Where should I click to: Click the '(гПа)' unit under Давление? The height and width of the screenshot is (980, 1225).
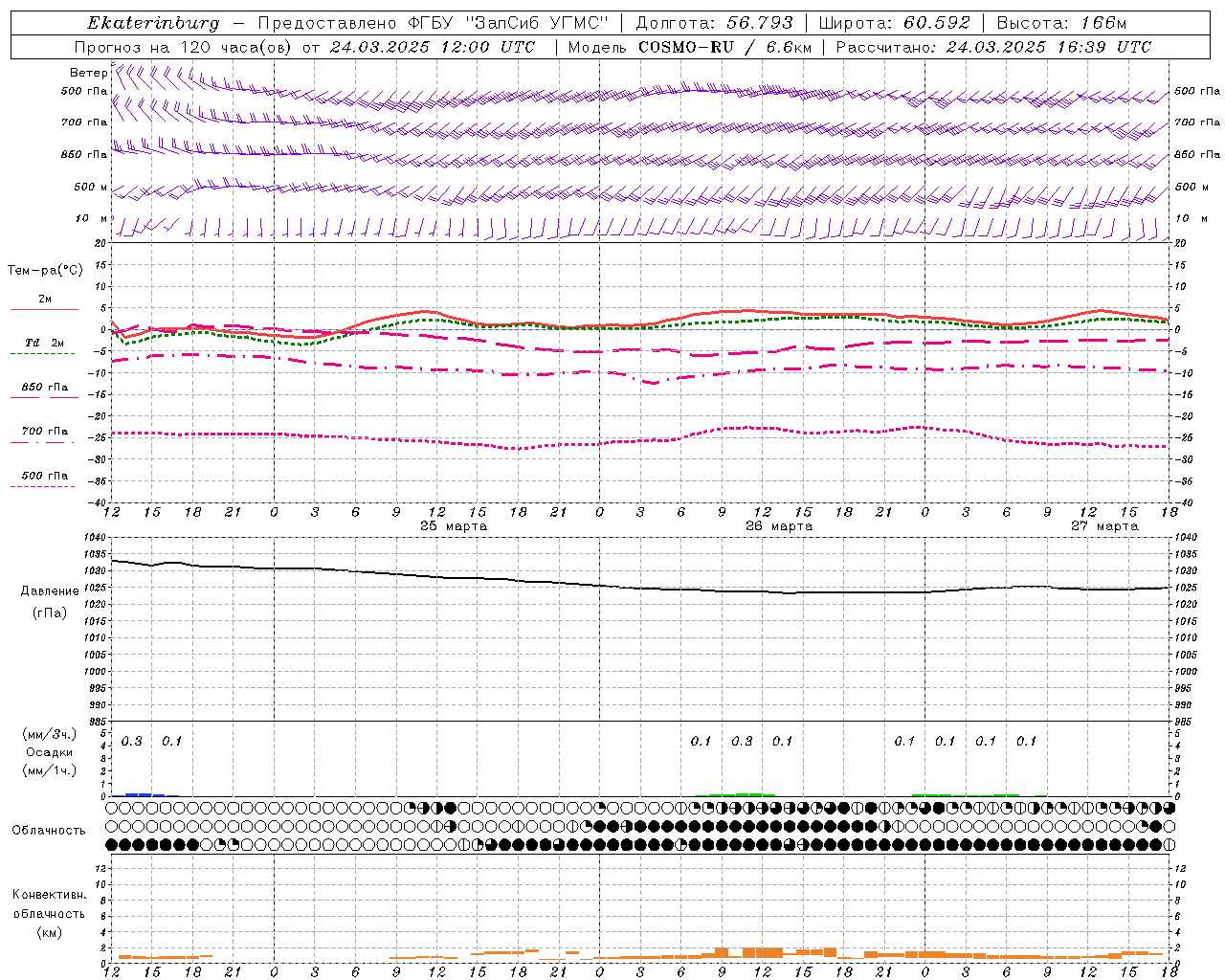50,612
